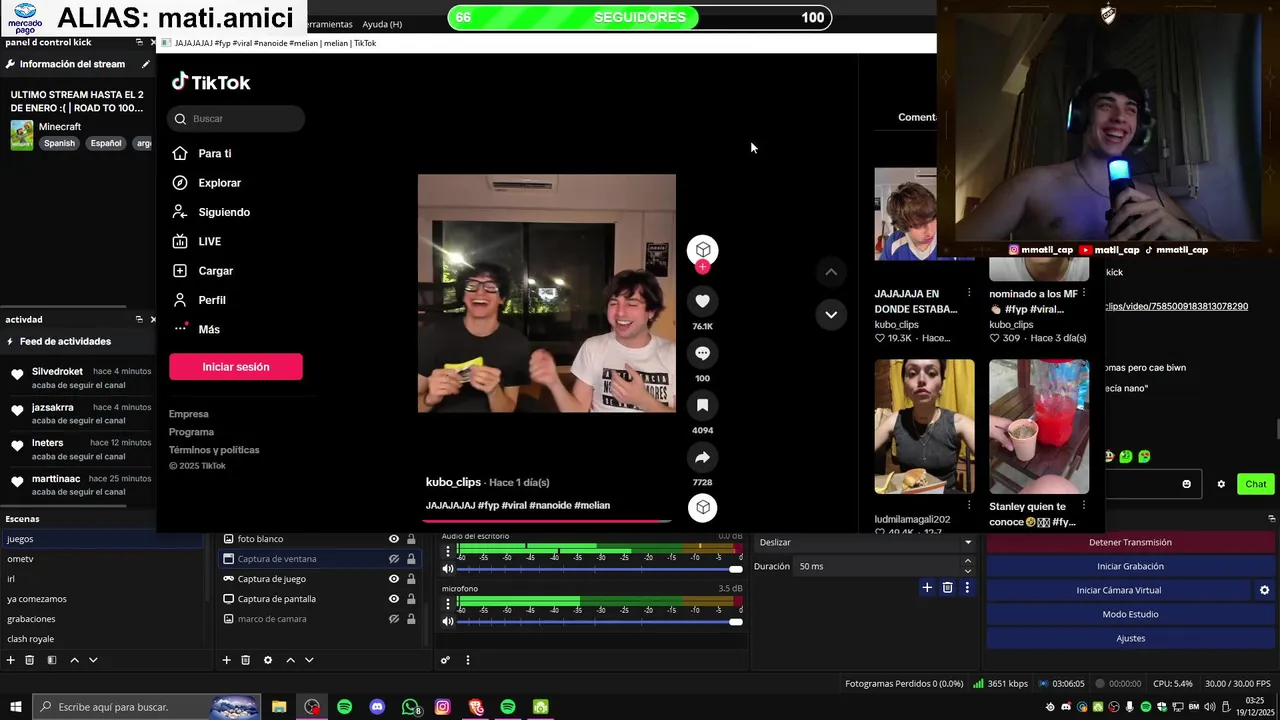Viewport: 1280px width, 720px height.
Task: Move source down in the sources list
Action: pyautogui.click(x=309, y=660)
